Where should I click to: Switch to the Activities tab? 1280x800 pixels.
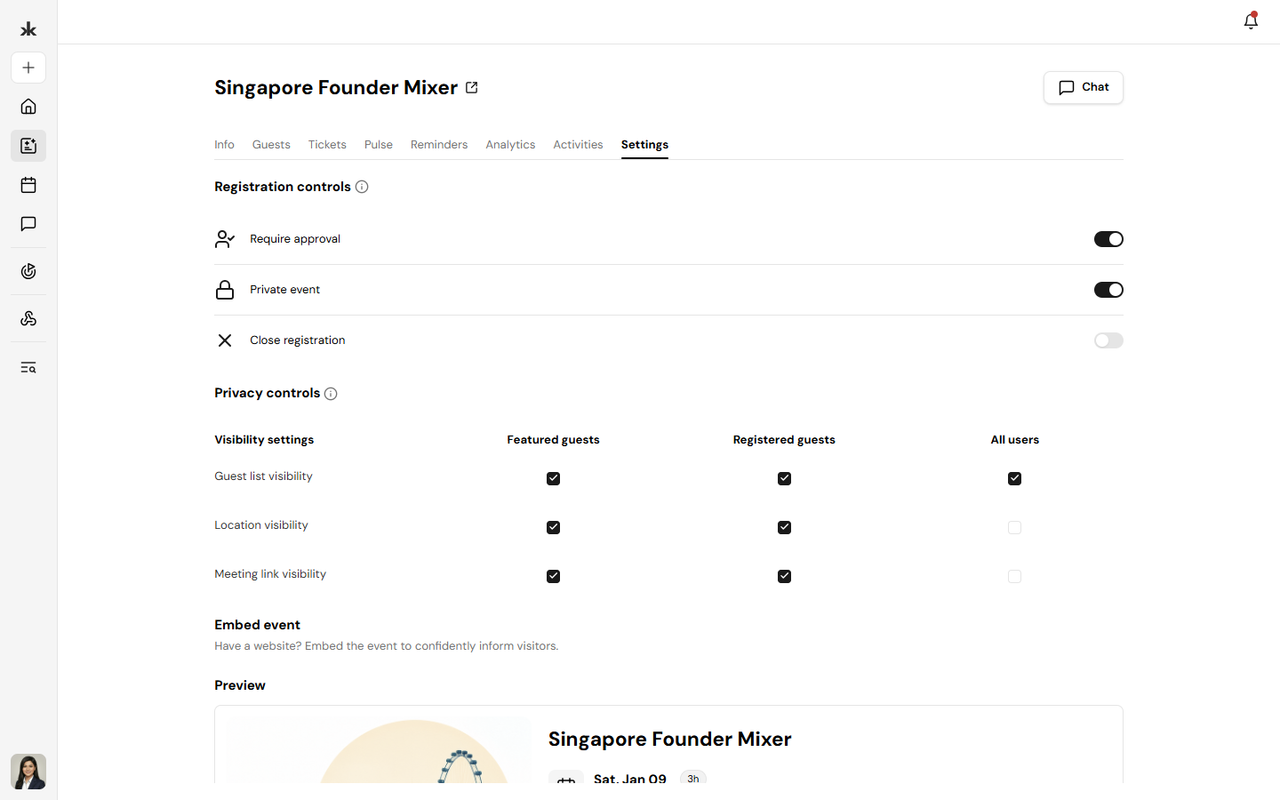pyautogui.click(x=578, y=145)
